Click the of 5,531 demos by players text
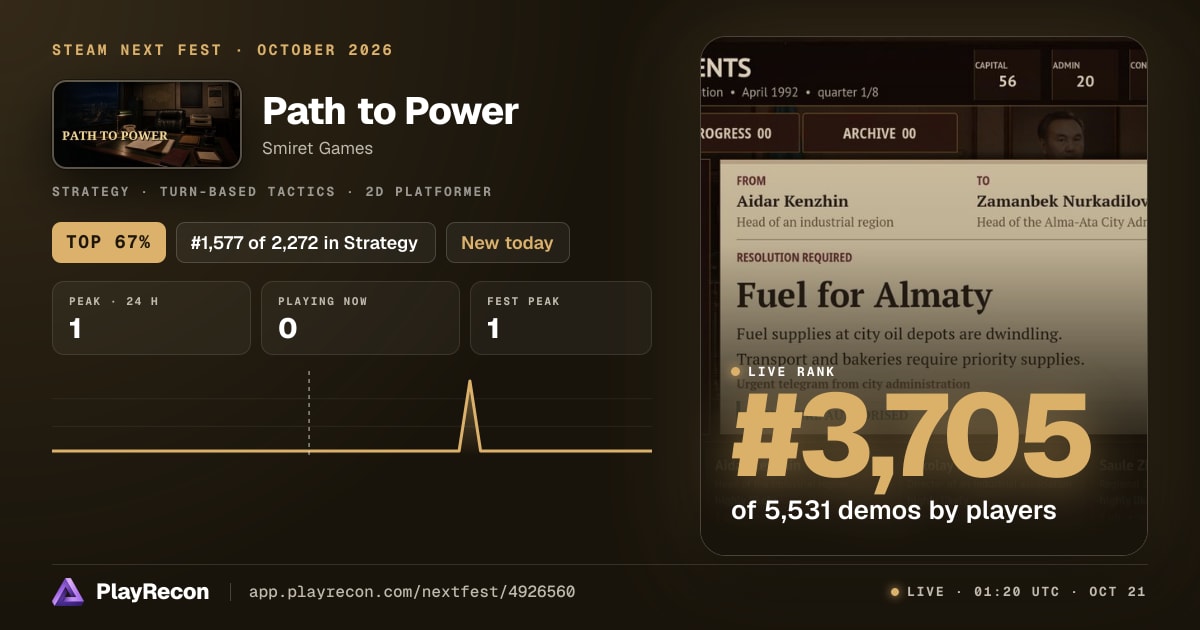The image size is (1200, 630). tap(894, 510)
